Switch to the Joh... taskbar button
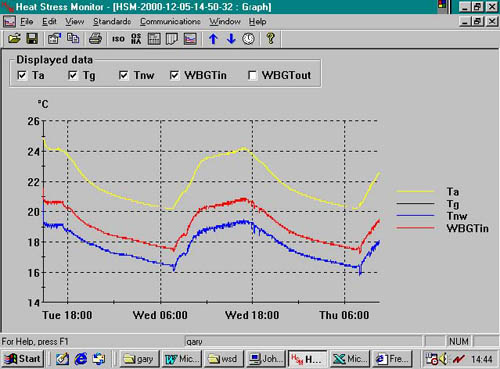This screenshot has height=369, width=500. (266, 359)
